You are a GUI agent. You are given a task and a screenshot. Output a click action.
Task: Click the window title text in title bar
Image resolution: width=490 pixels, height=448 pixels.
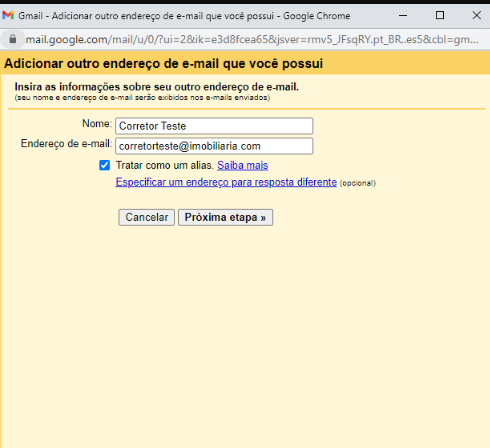[184, 16]
